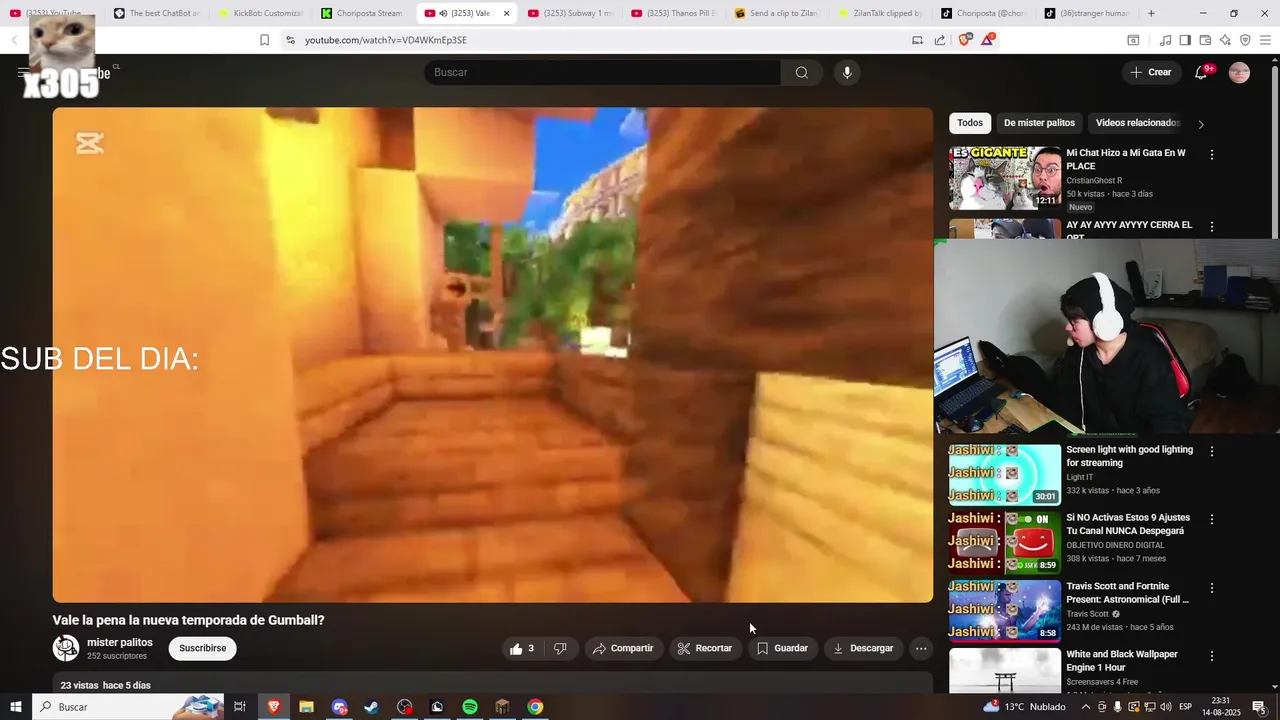The height and width of the screenshot is (720, 1280).
Task: Open 'Screen light with good lighting' thumbnail
Action: click(x=1005, y=475)
